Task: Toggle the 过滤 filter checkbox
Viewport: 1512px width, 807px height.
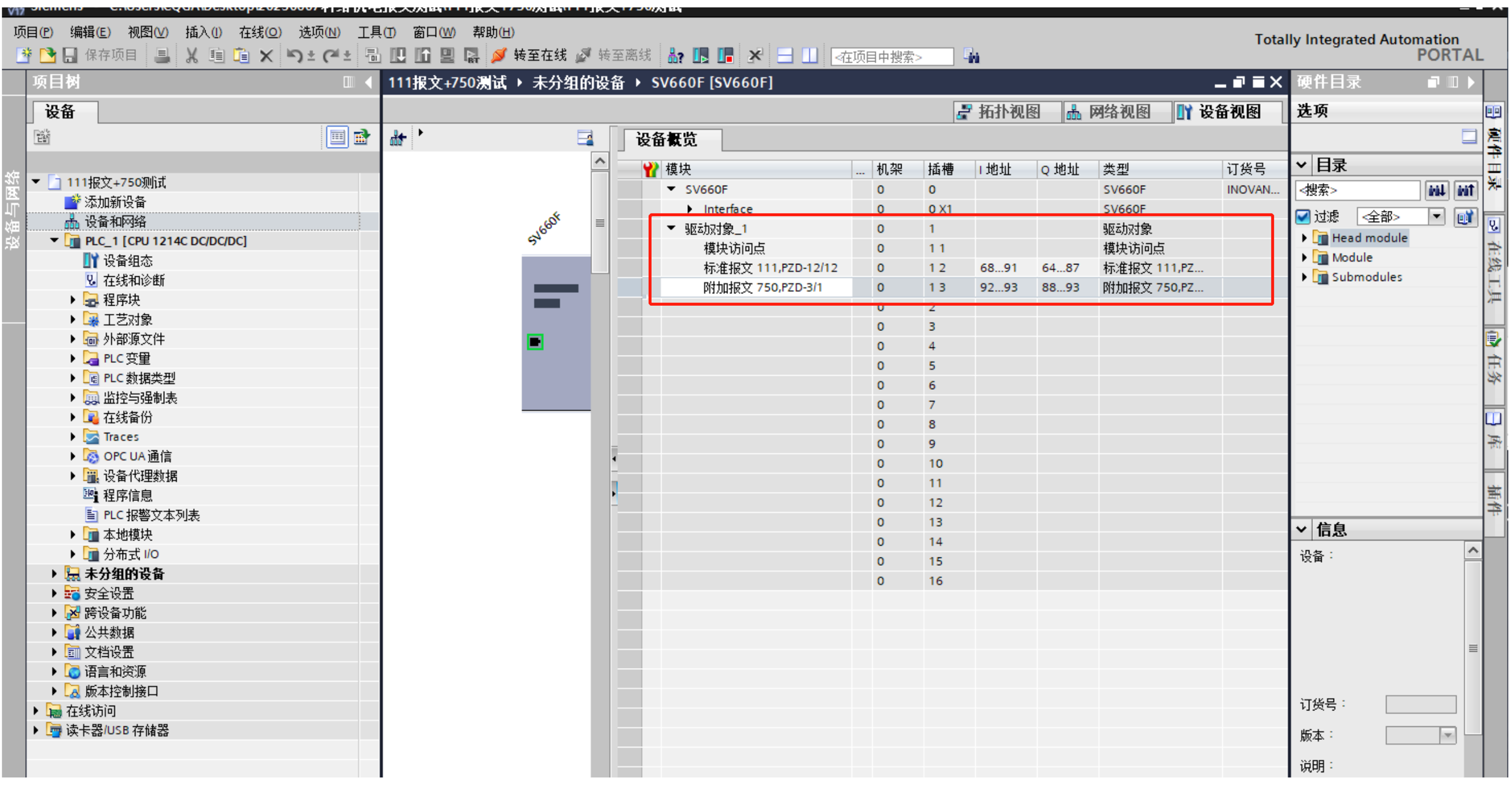Action: pos(1303,217)
